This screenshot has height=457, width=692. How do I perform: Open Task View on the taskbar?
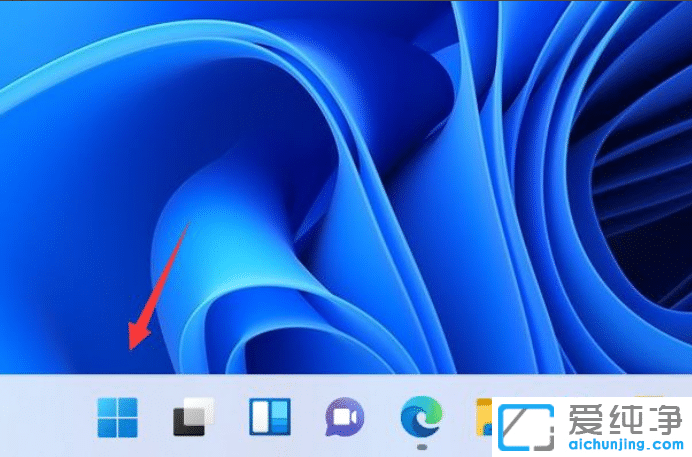[x=194, y=417]
